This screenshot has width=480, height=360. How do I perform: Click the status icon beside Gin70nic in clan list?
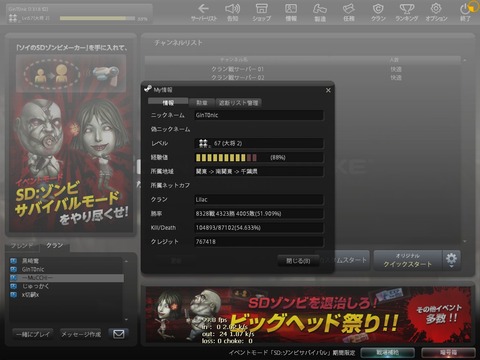13,269
